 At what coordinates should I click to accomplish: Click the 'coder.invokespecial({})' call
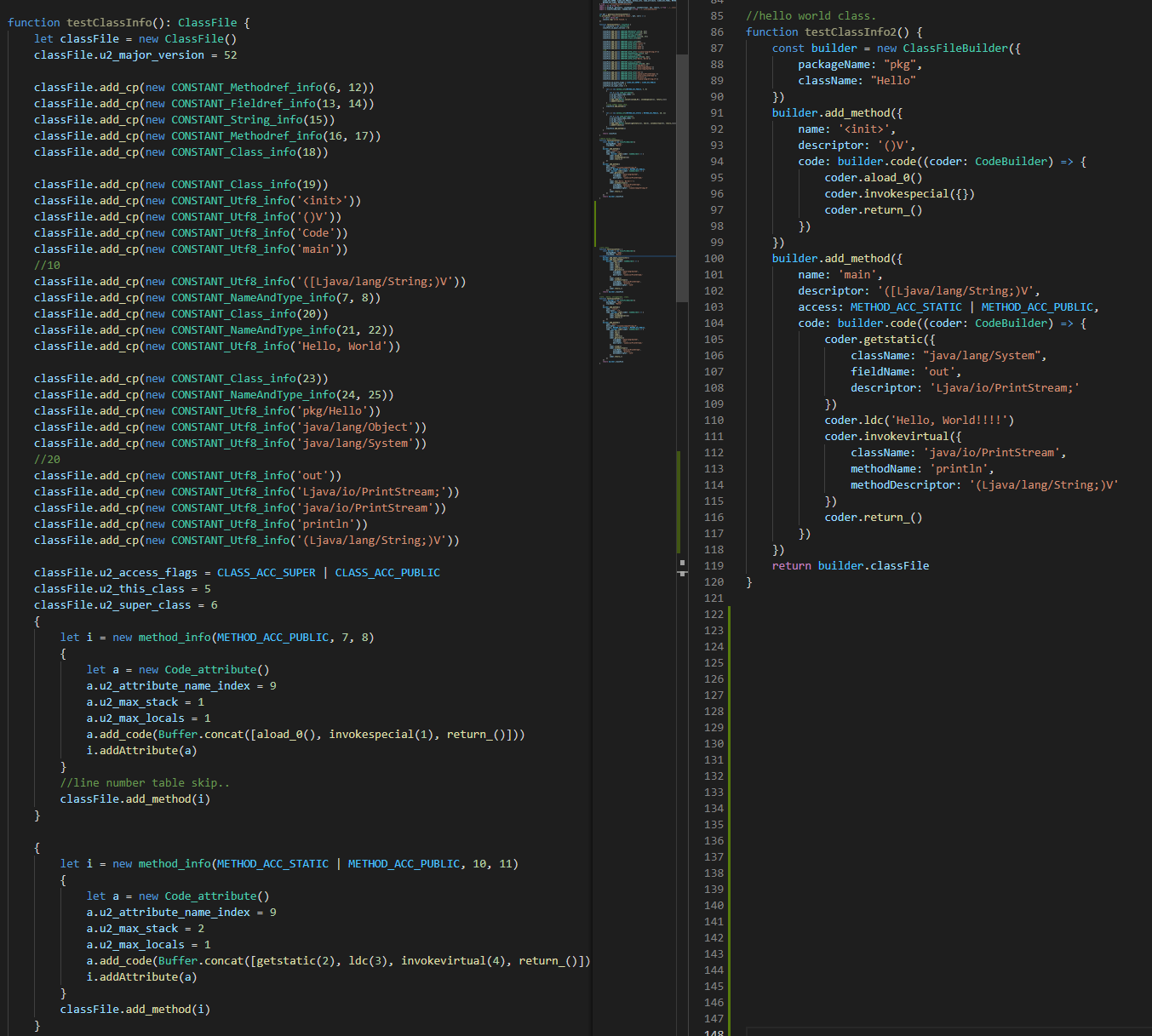899,194
